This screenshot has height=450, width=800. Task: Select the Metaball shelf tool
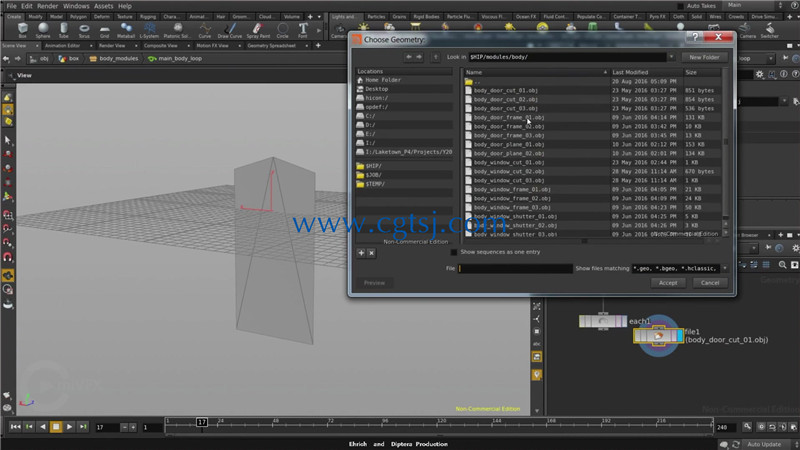pos(126,30)
